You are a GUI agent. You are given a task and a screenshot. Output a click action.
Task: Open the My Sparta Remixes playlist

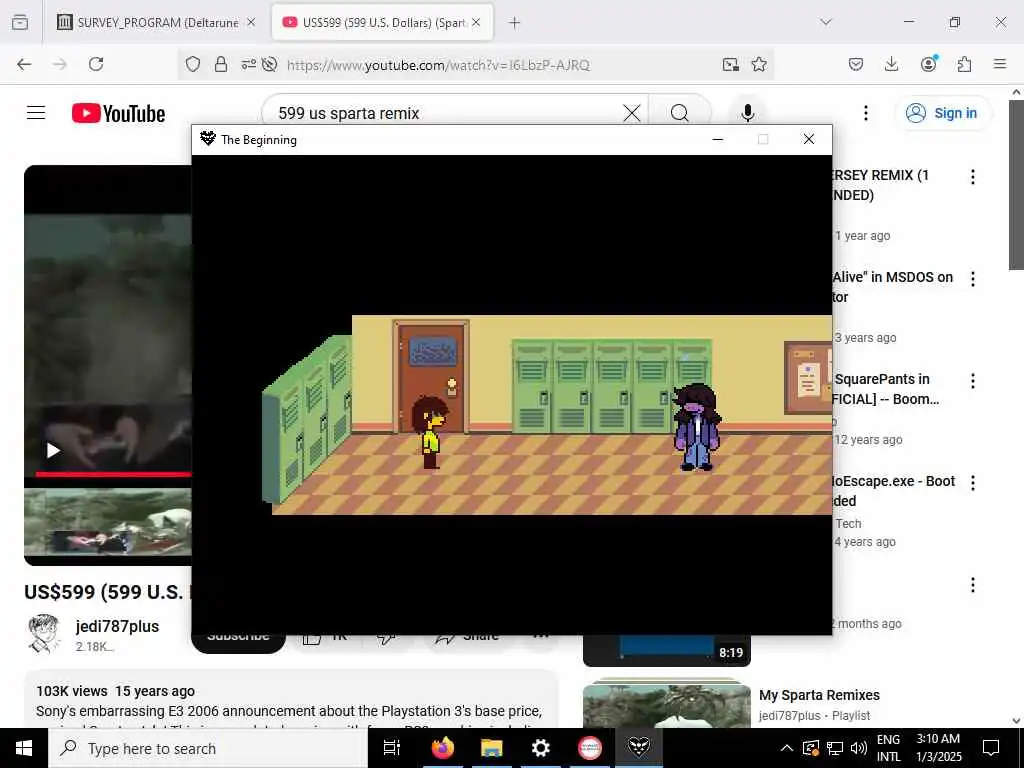[x=820, y=695]
